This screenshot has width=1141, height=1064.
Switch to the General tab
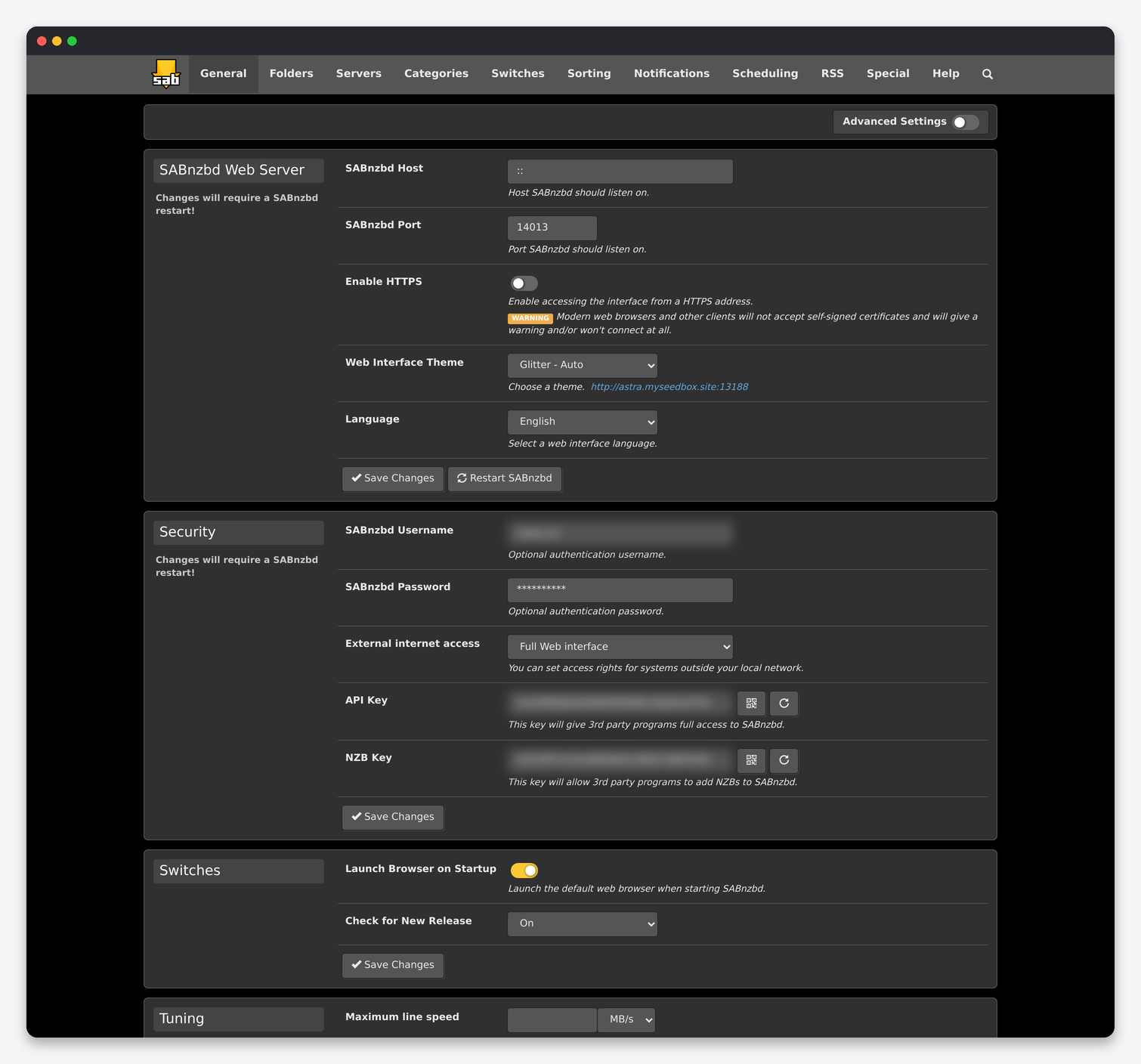click(224, 74)
